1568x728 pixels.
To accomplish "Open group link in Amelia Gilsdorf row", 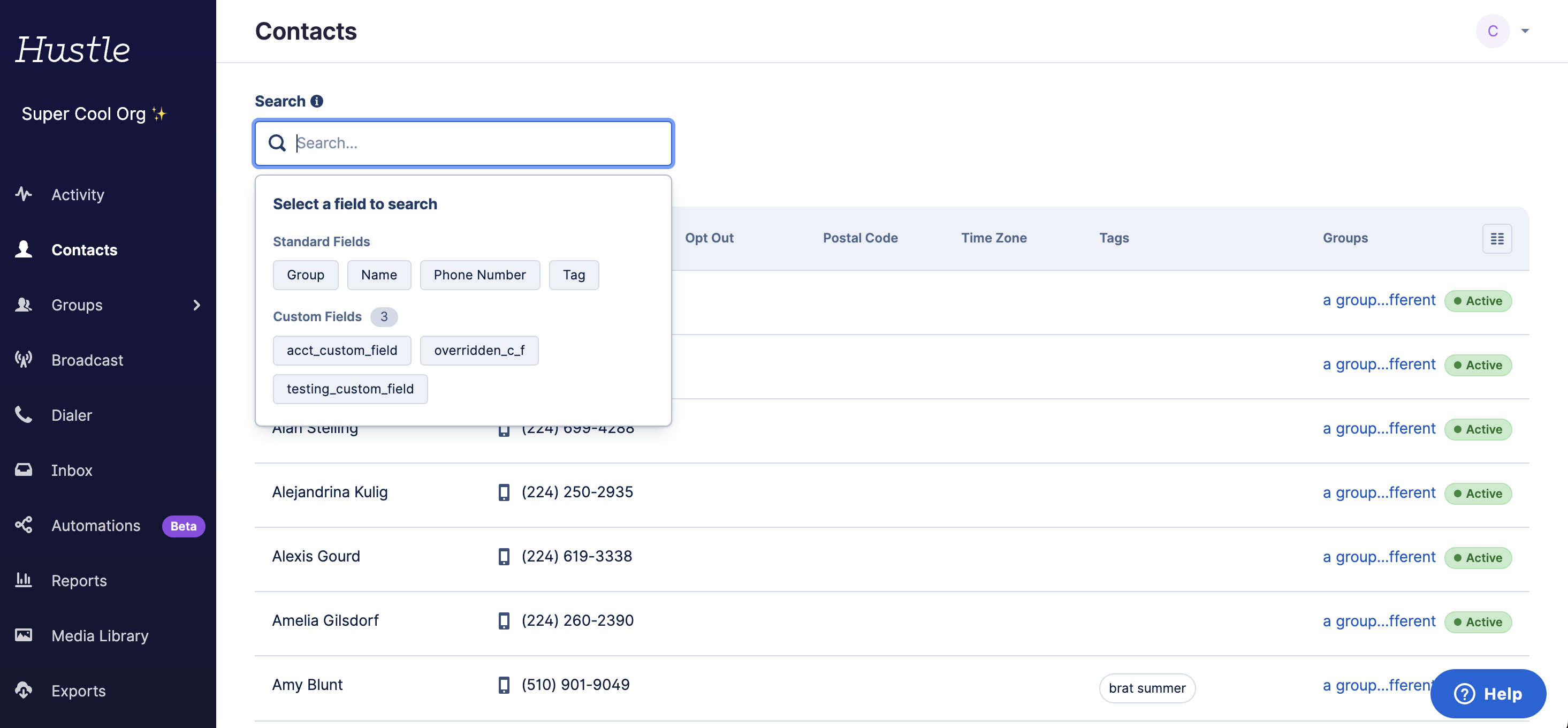I will click(1379, 621).
